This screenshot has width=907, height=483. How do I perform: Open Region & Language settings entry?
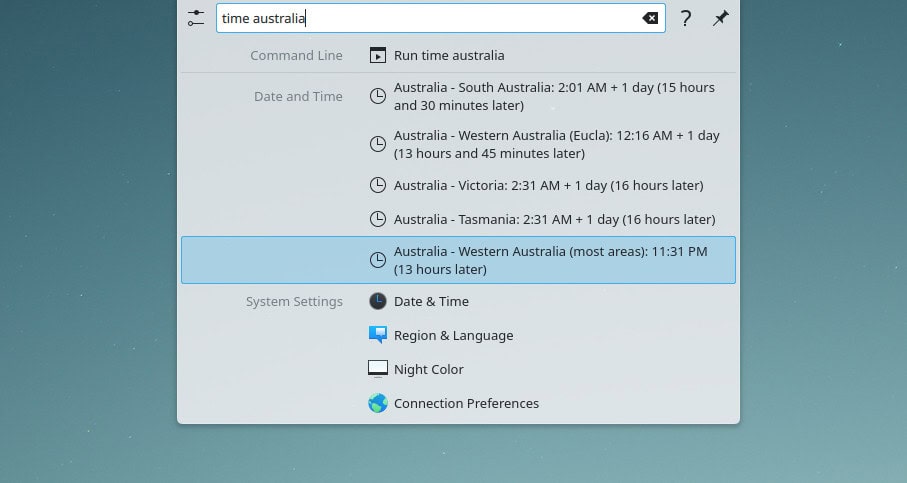pos(453,336)
